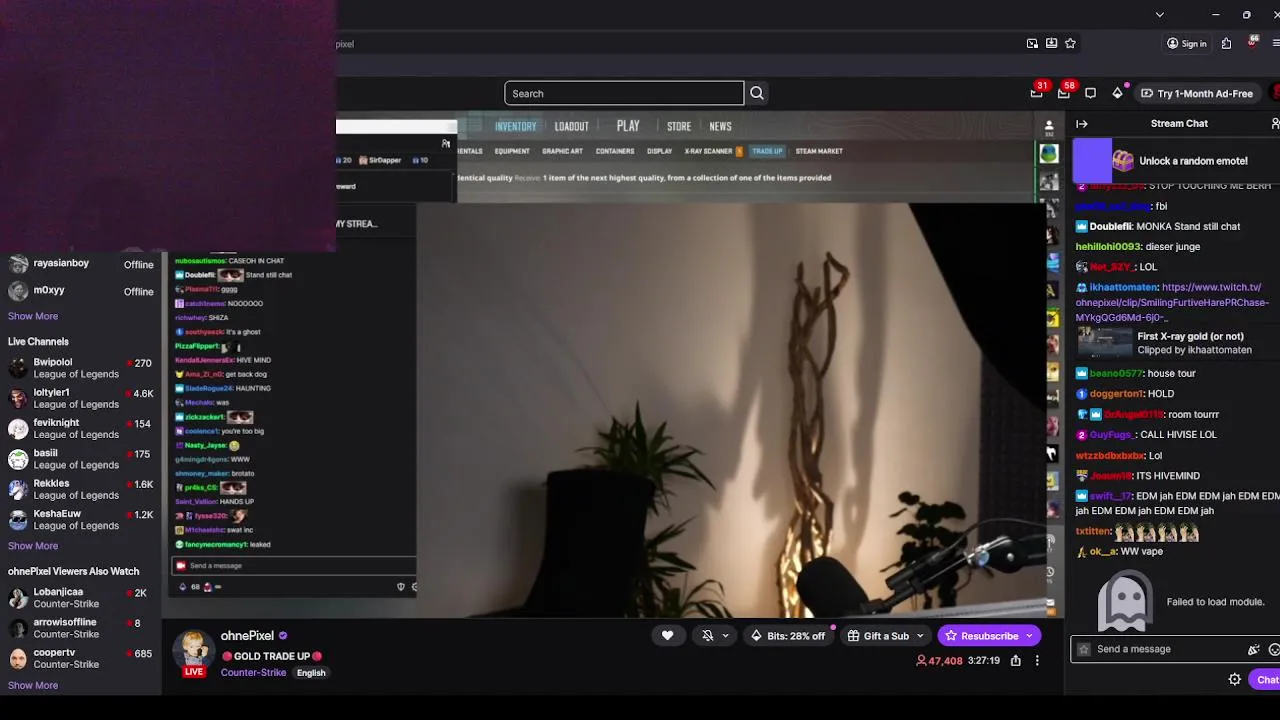Open the three-dot stream options menu
This screenshot has height=720, width=1280.
[1037, 661]
